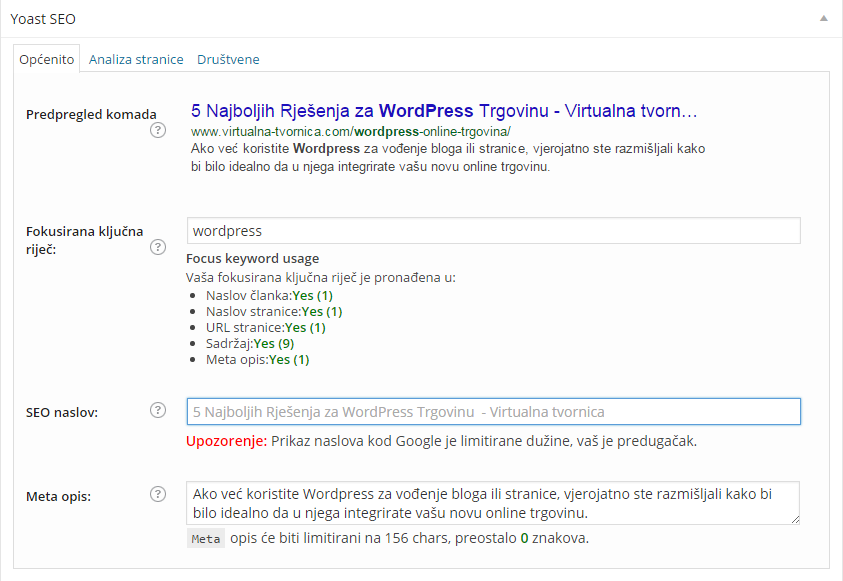Viewport: 843px width, 581px height.
Task: Collapse the Yoast SEO panel arrow
Action: coord(823,18)
